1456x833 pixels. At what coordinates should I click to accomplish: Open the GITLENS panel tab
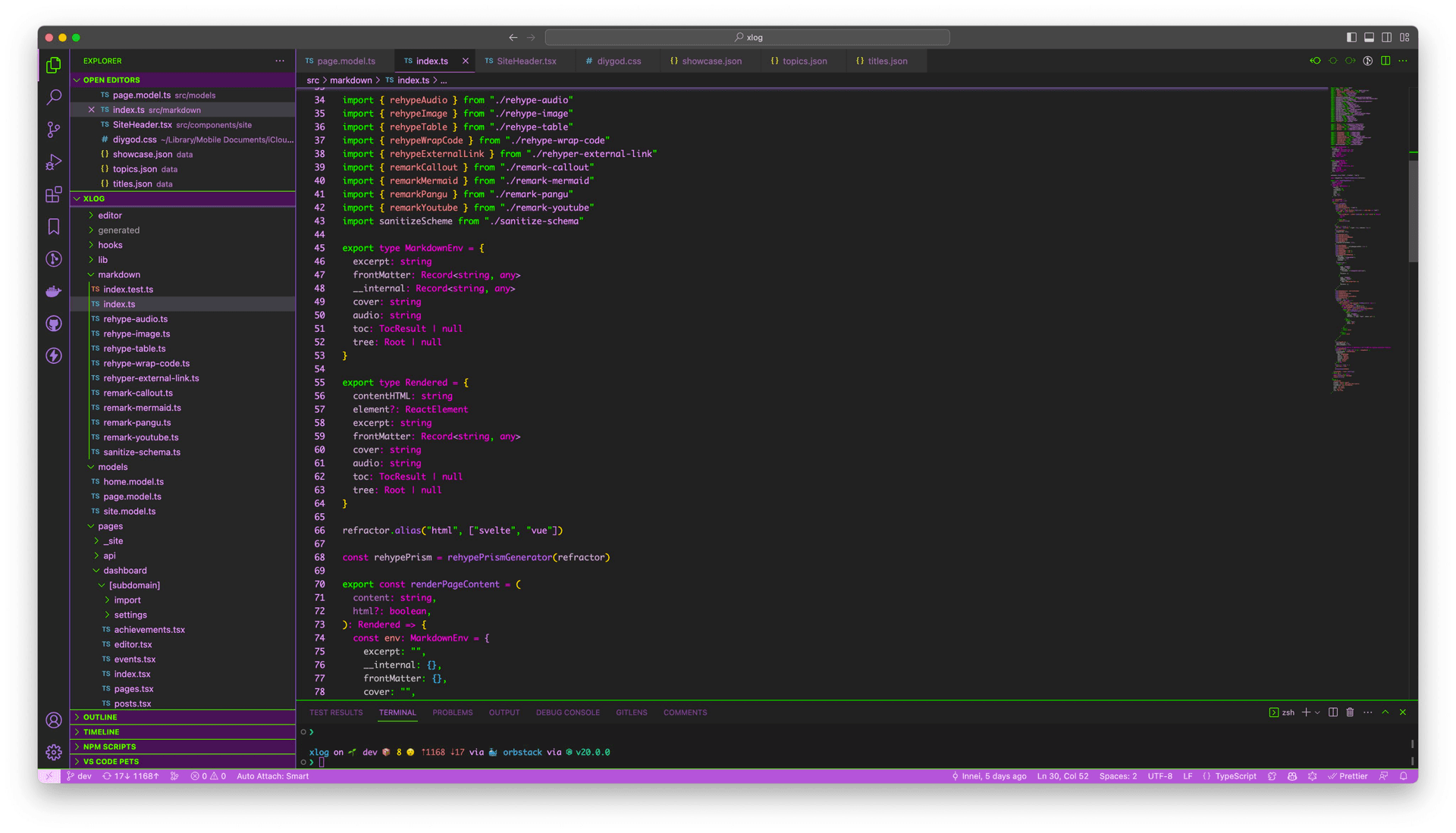click(631, 712)
